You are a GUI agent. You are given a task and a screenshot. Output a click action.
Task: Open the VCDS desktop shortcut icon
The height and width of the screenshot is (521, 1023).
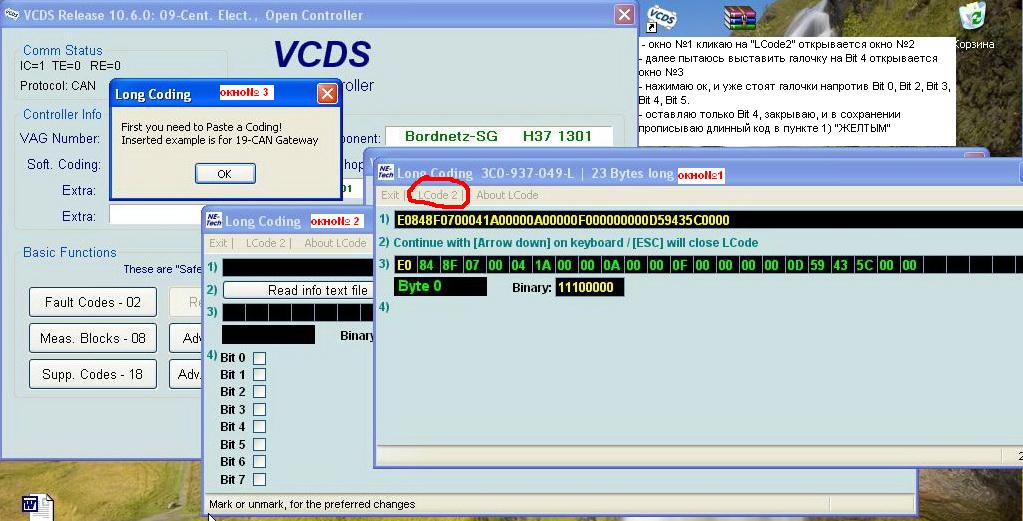pyautogui.click(x=661, y=17)
